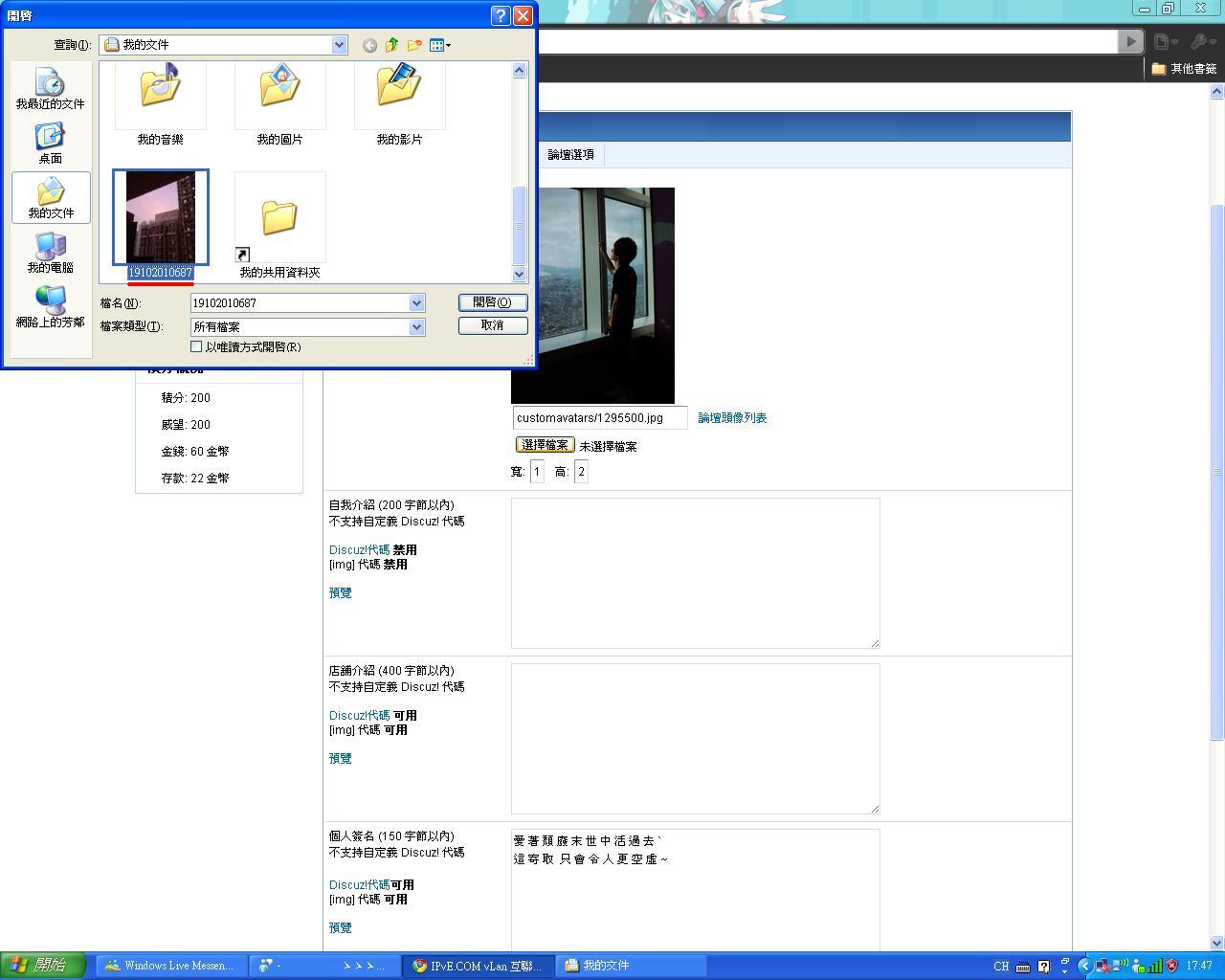The height and width of the screenshot is (980, 1225).
Task: Click the red security shield tray icon
Action: (1171, 967)
